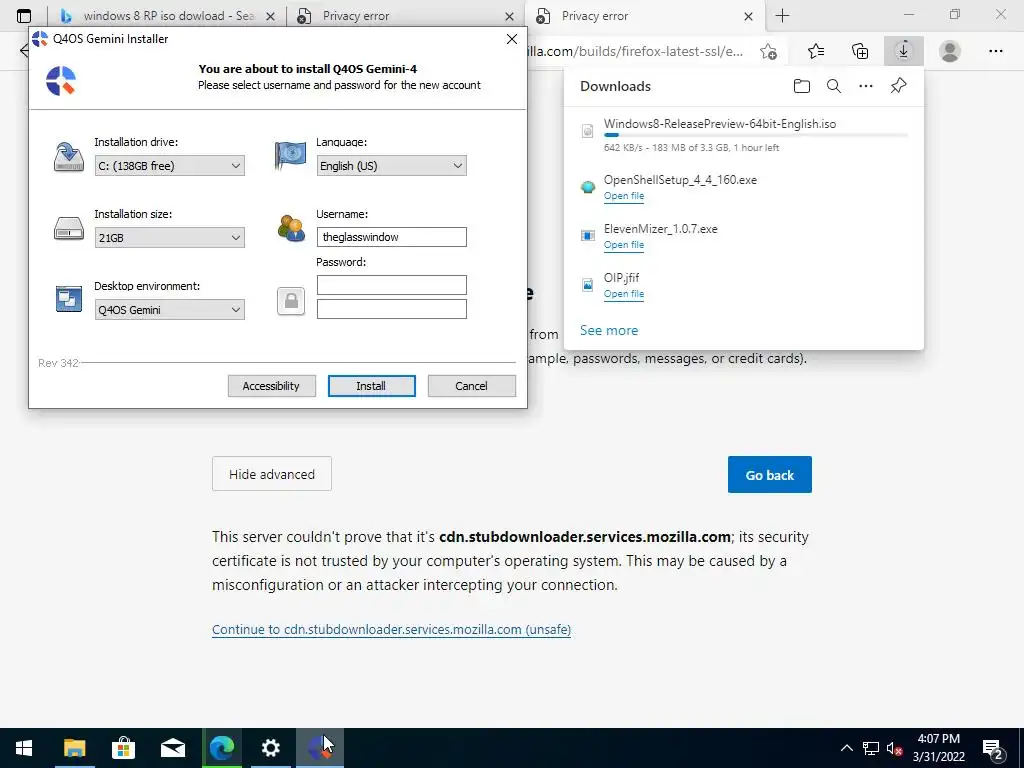Expand the Installation drive dropdown
Screen dimensions: 1024x768
[x=170, y=166]
